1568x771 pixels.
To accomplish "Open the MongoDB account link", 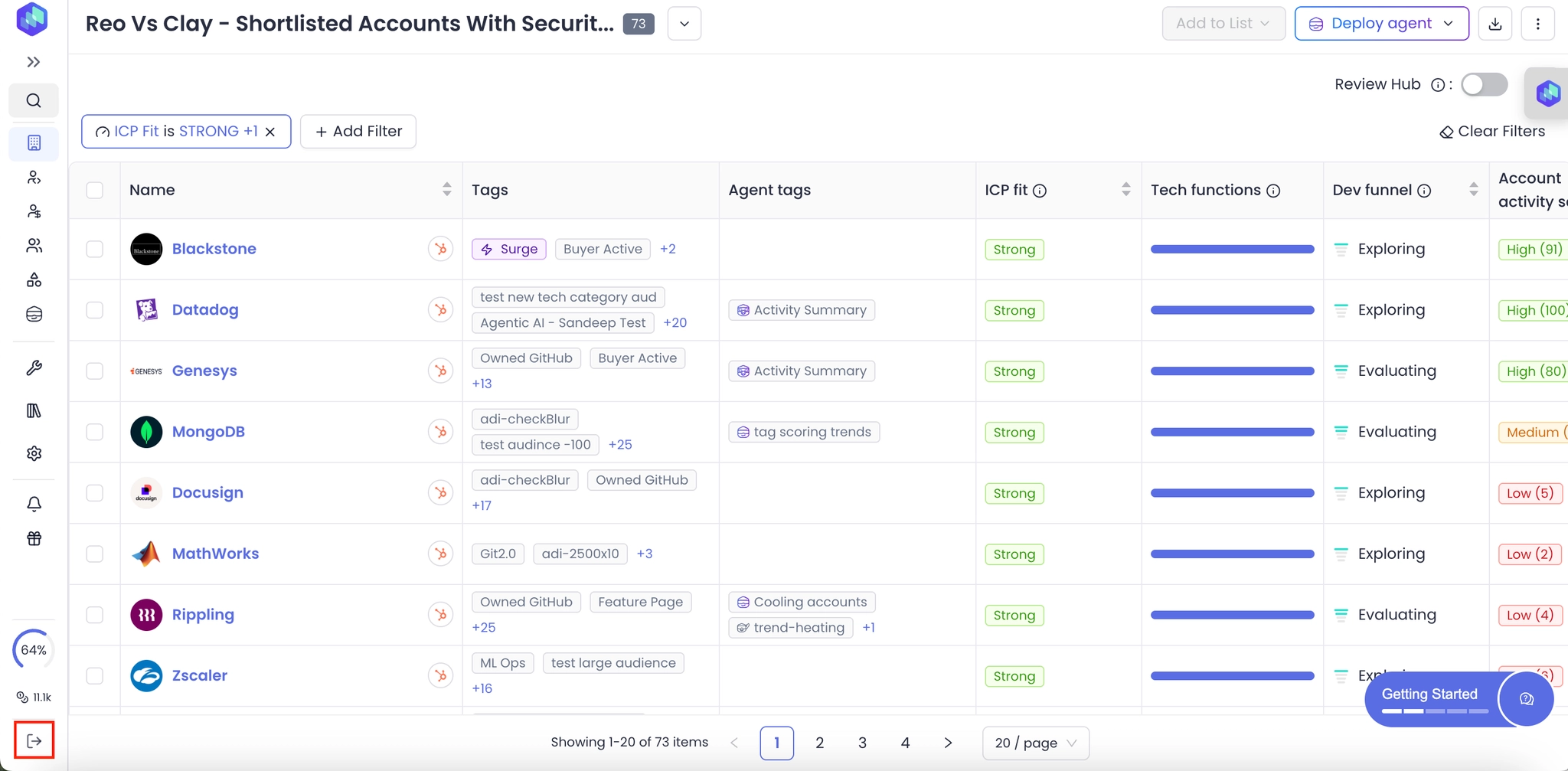I will click(x=208, y=432).
